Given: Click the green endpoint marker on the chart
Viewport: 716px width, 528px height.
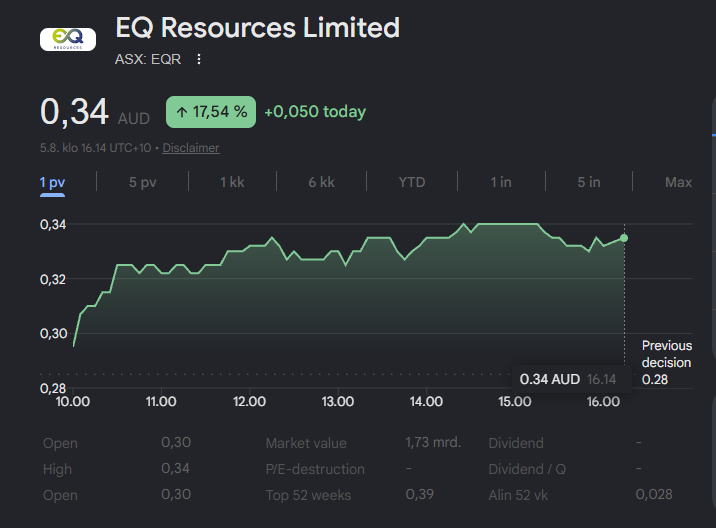Looking at the screenshot, I should click(x=624, y=238).
